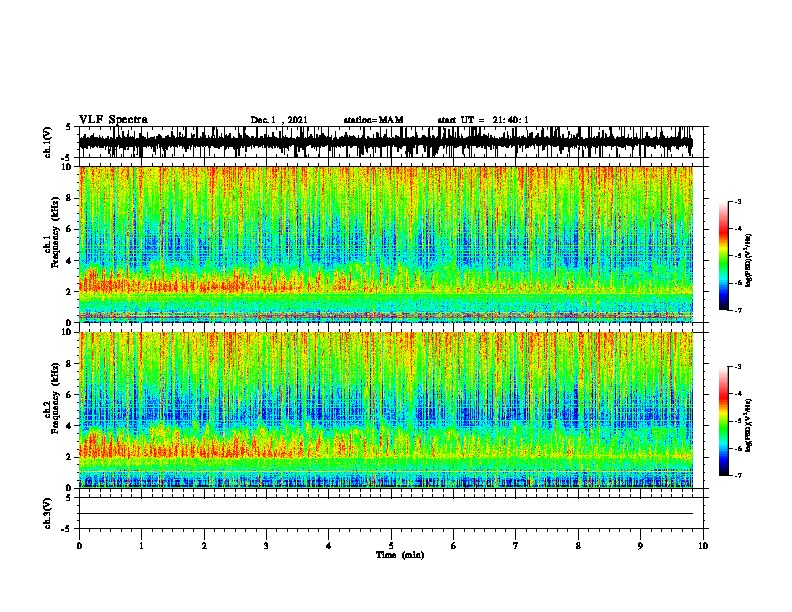Click time axis tick label 8
792x612 pixels.
tap(578, 545)
